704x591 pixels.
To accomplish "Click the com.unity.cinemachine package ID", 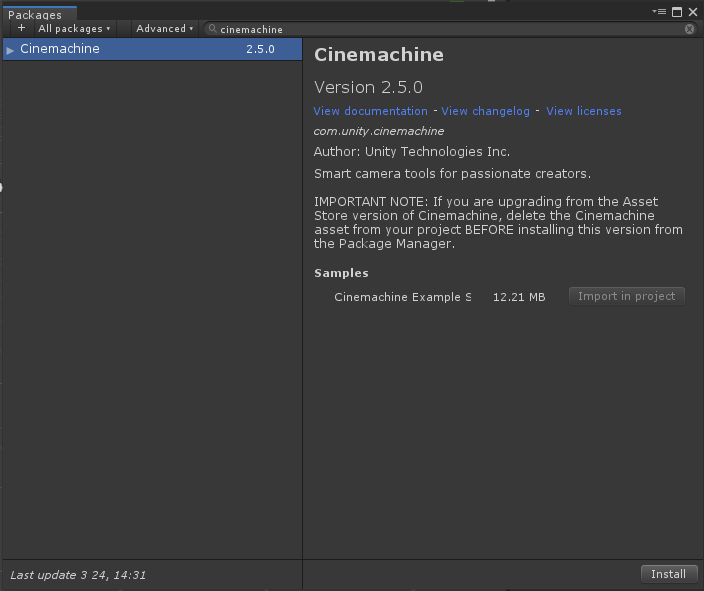I will [378, 131].
